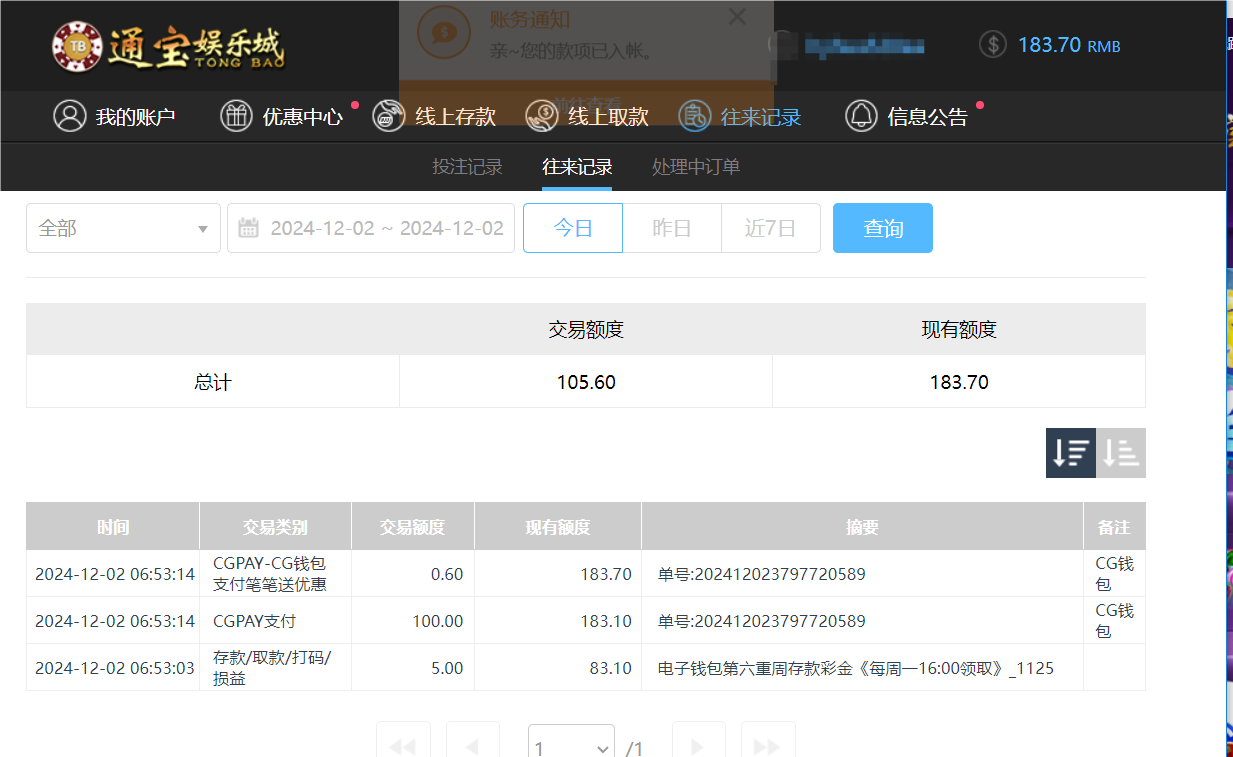Open the calendar icon in date field
Viewport: 1233px width, 757px height.
pos(248,227)
